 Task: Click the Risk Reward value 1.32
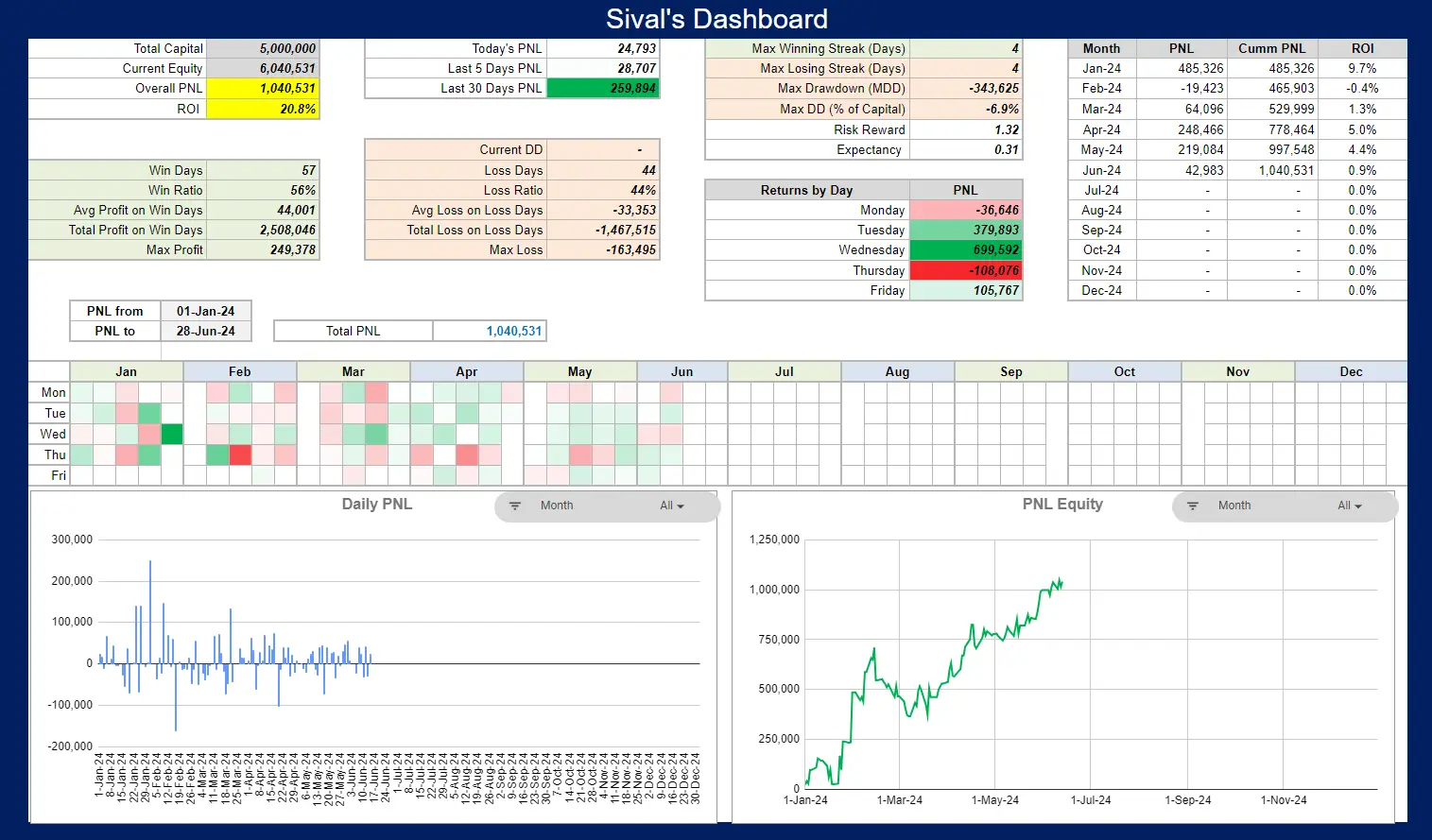click(x=966, y=129)
